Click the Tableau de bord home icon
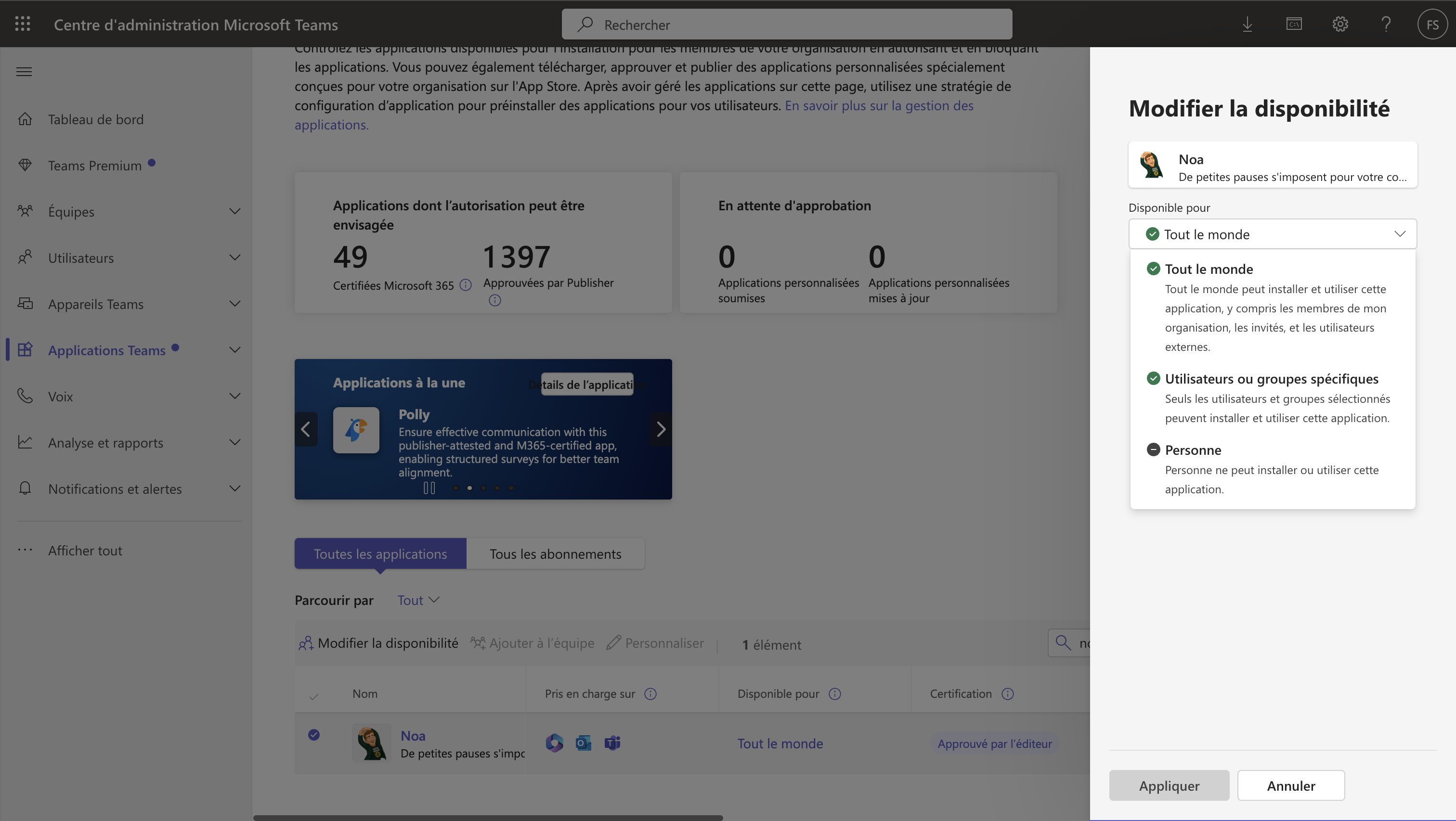The image size is (1456, 821). 25,119
